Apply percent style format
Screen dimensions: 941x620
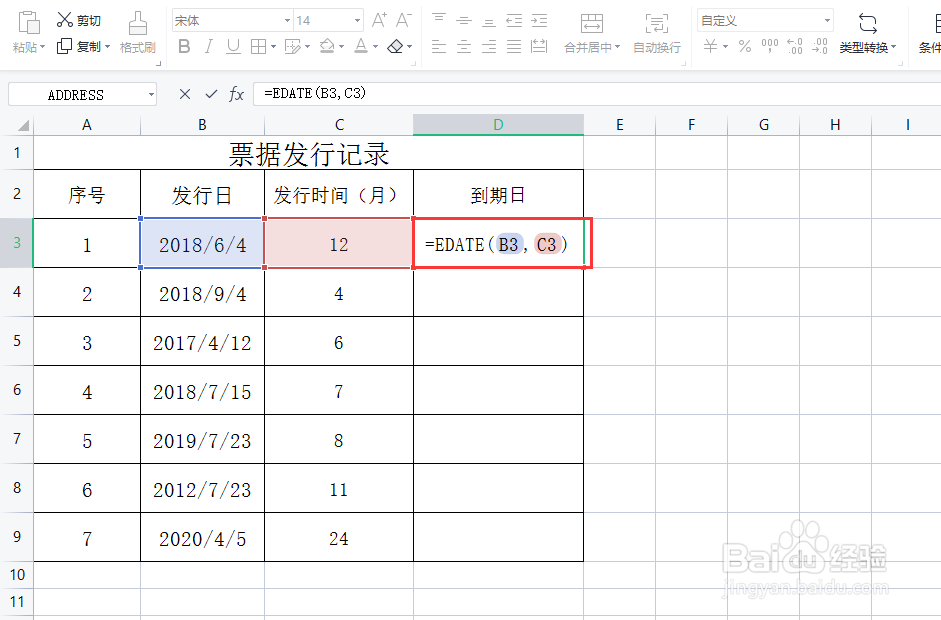click(745, 46)
